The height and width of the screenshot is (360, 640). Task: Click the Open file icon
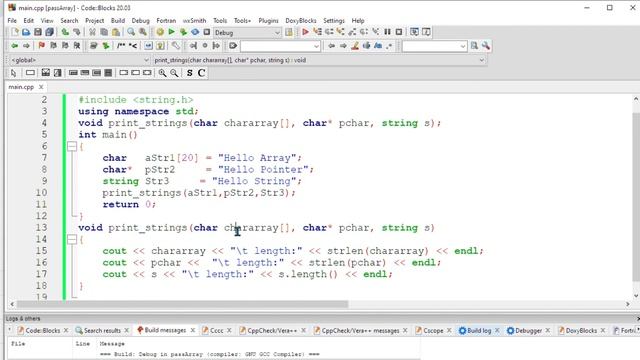pyautogui.click(x=26, y=32)
